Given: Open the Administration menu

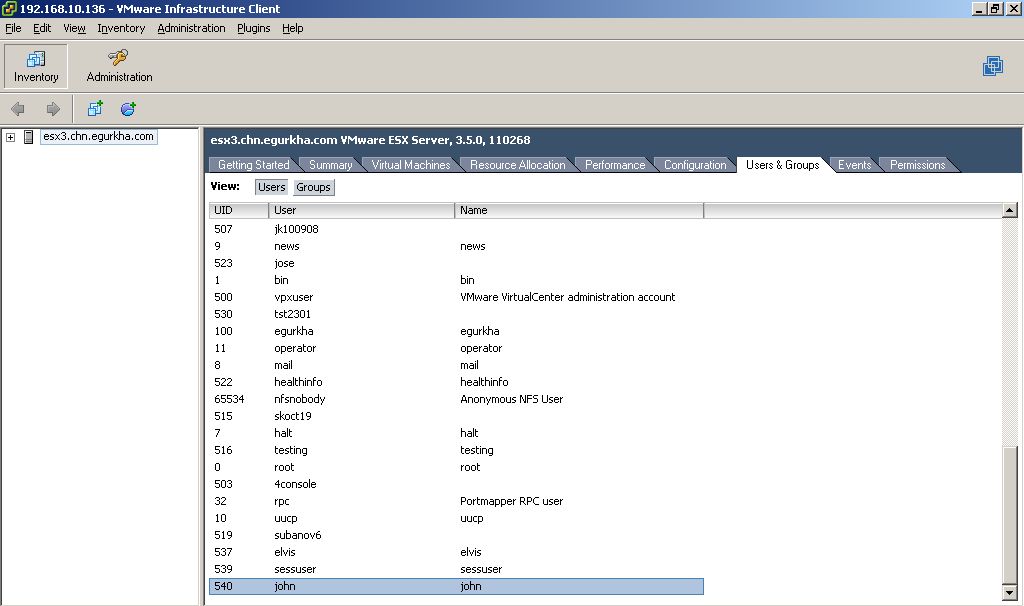Looking at the screenshot, I should [x=191, y=28].
